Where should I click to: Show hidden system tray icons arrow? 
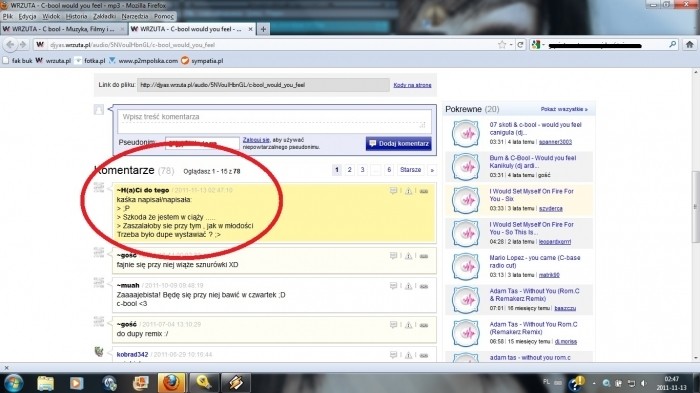coord(594,383)
